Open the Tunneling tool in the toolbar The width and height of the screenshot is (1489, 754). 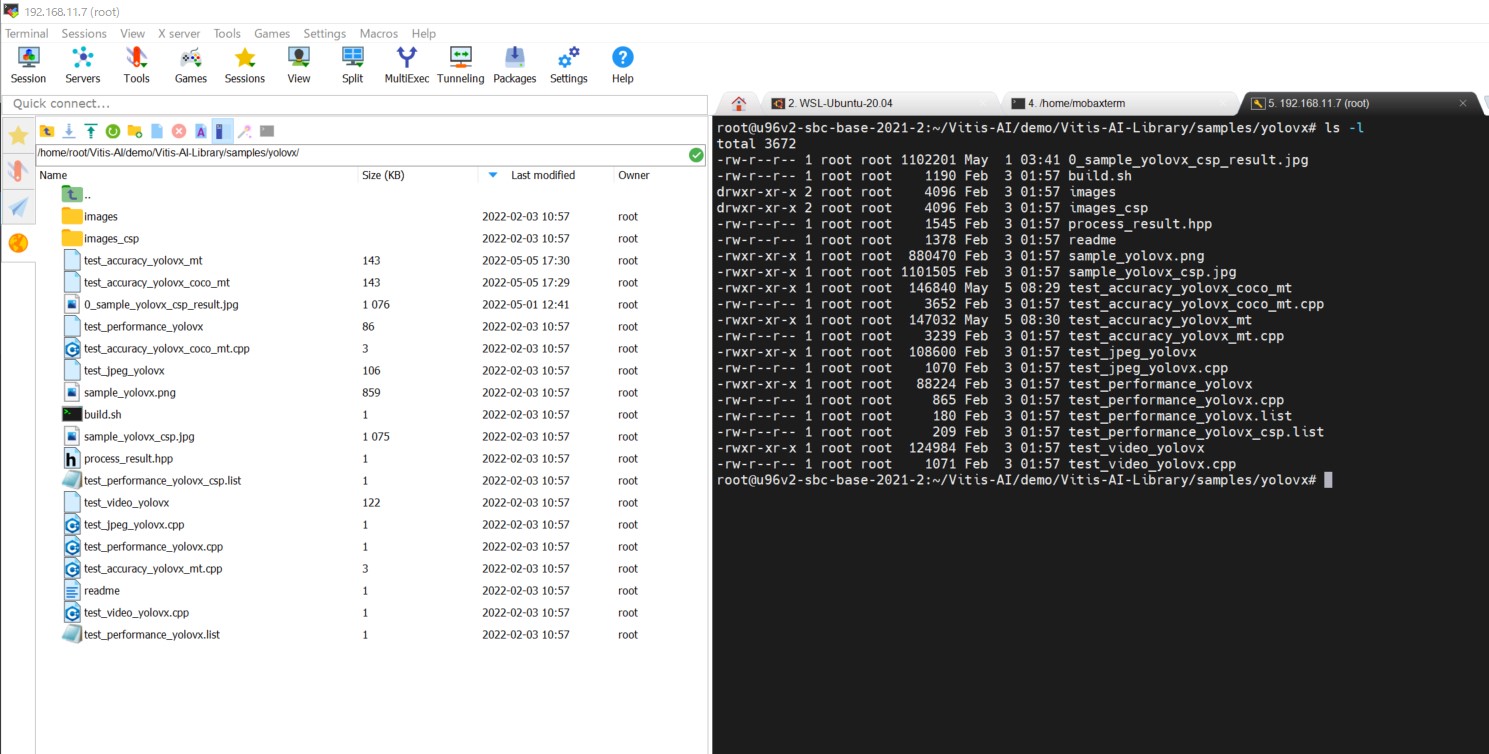460,64
